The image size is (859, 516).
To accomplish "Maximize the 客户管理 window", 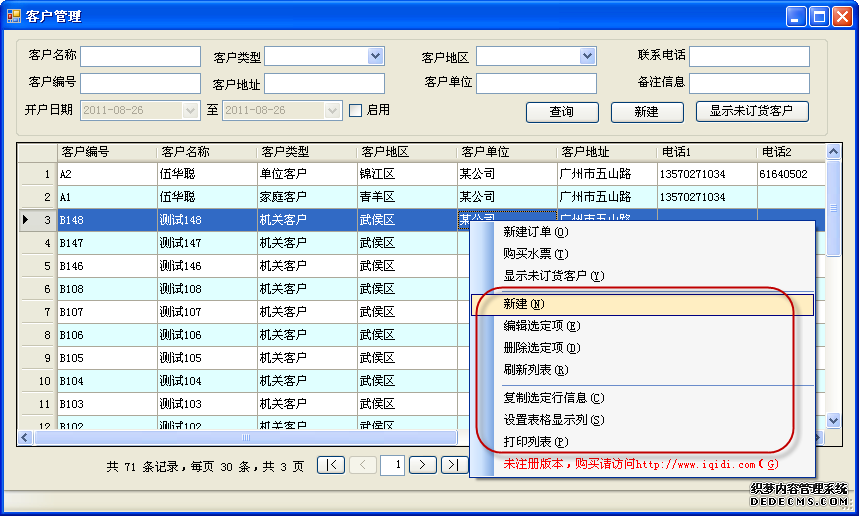I will point(818,16).
